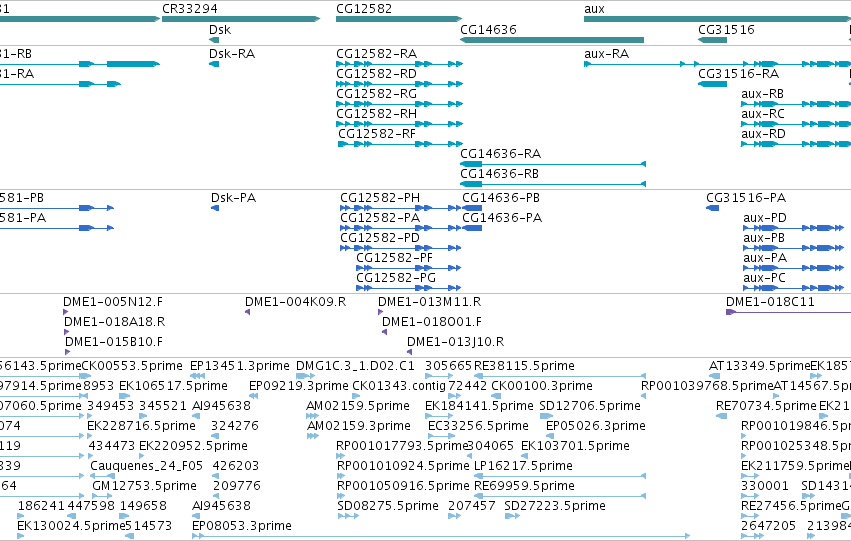Select the DME1-018A18.R feature

pyautogui.click(x=67, y=332)
